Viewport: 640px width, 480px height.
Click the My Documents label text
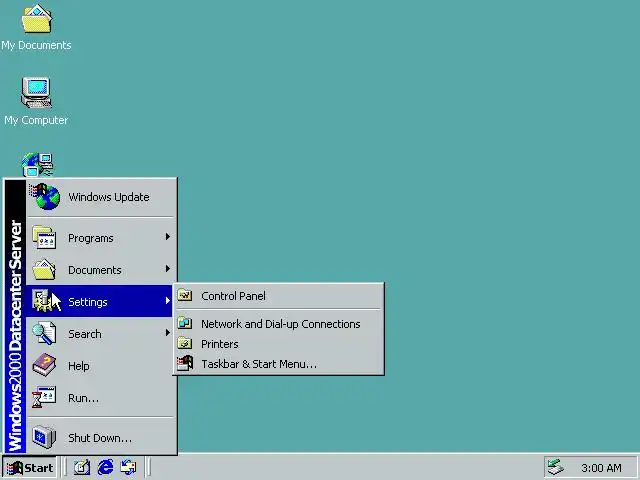(36, 45)
